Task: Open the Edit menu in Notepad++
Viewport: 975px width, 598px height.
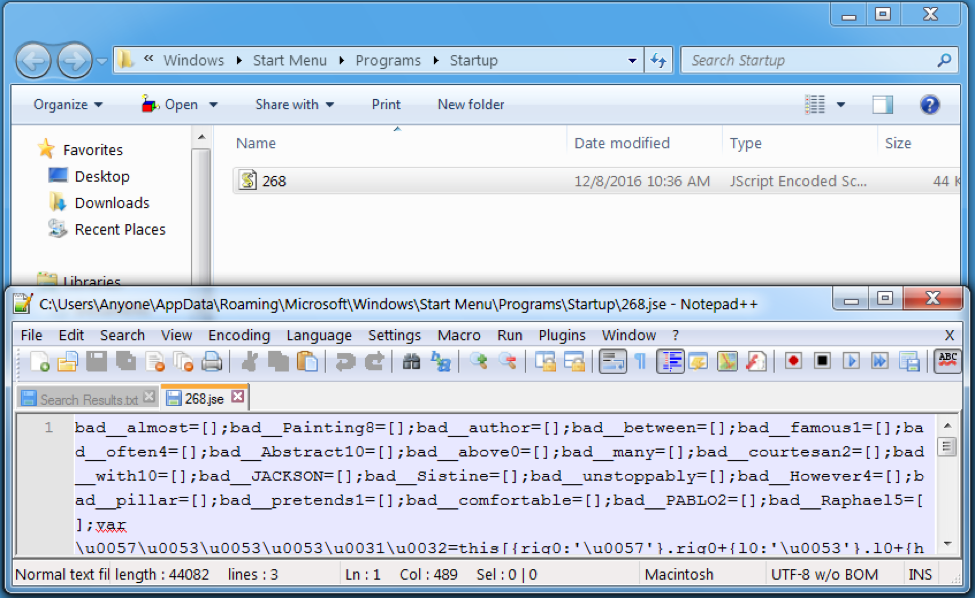Action: 71,335
